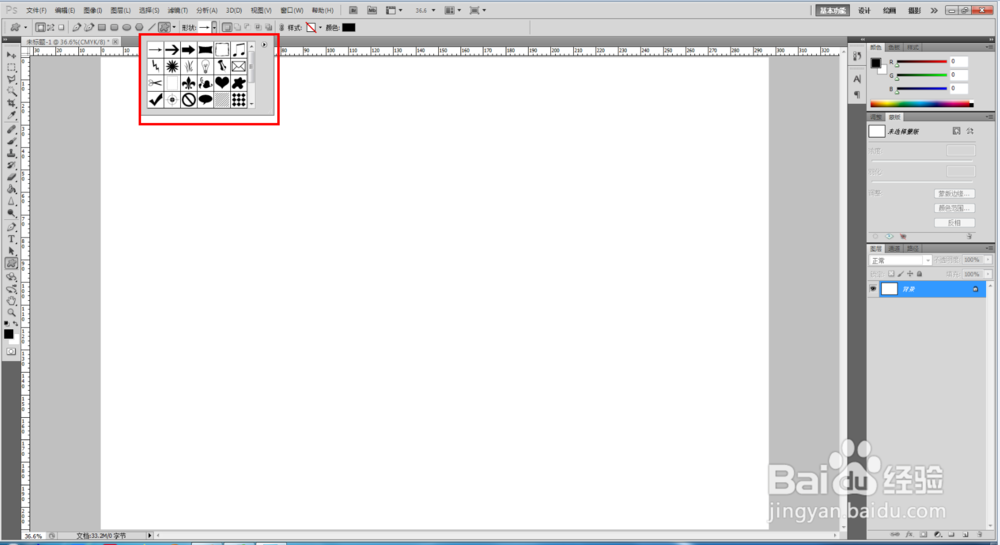Open the blend mode 正常 dropdown
This screenshot has width=1000, height=545.
click(x=900, y=261)
